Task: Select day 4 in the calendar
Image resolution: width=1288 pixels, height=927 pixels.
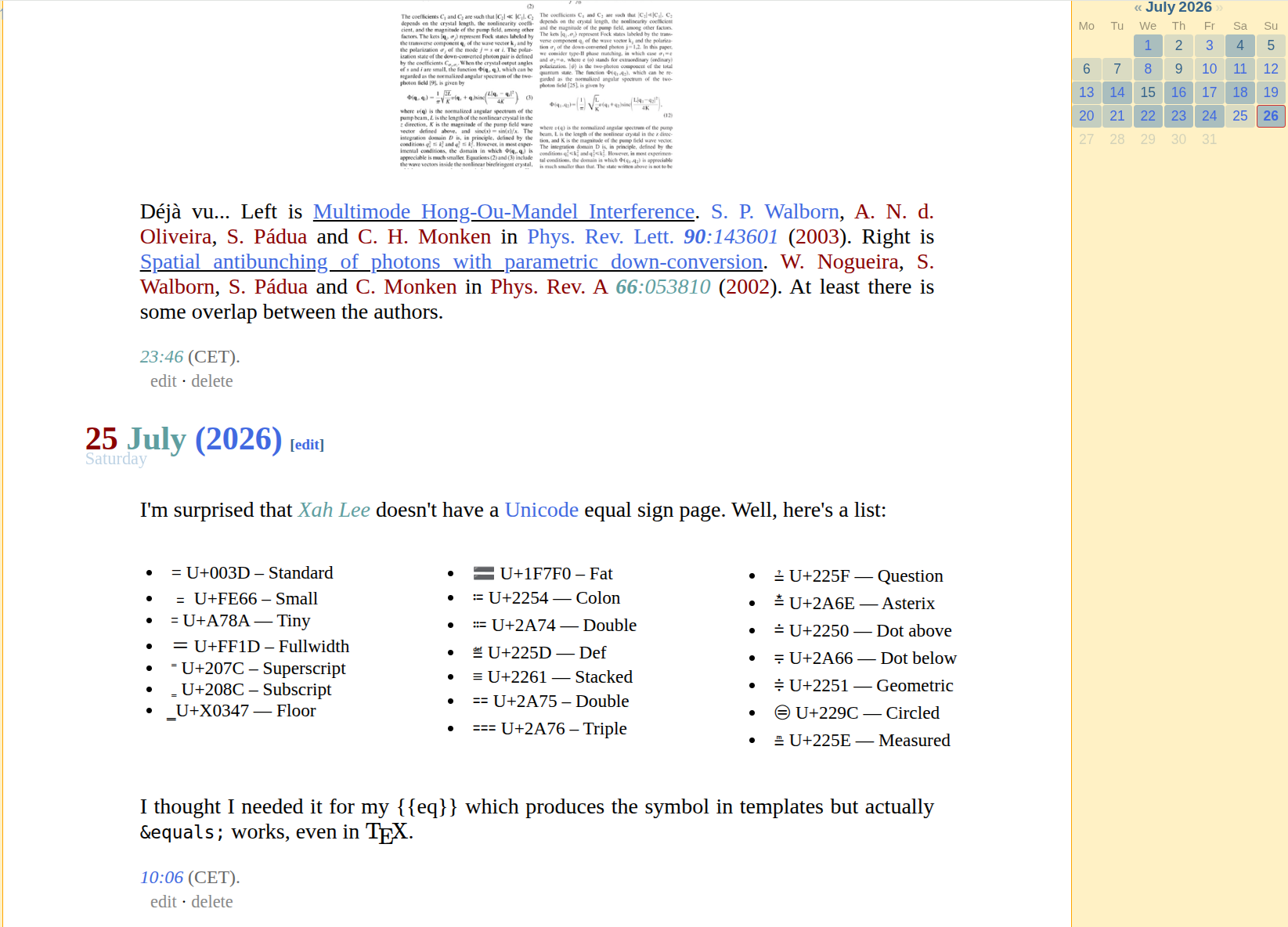Action: [1240, 45]
